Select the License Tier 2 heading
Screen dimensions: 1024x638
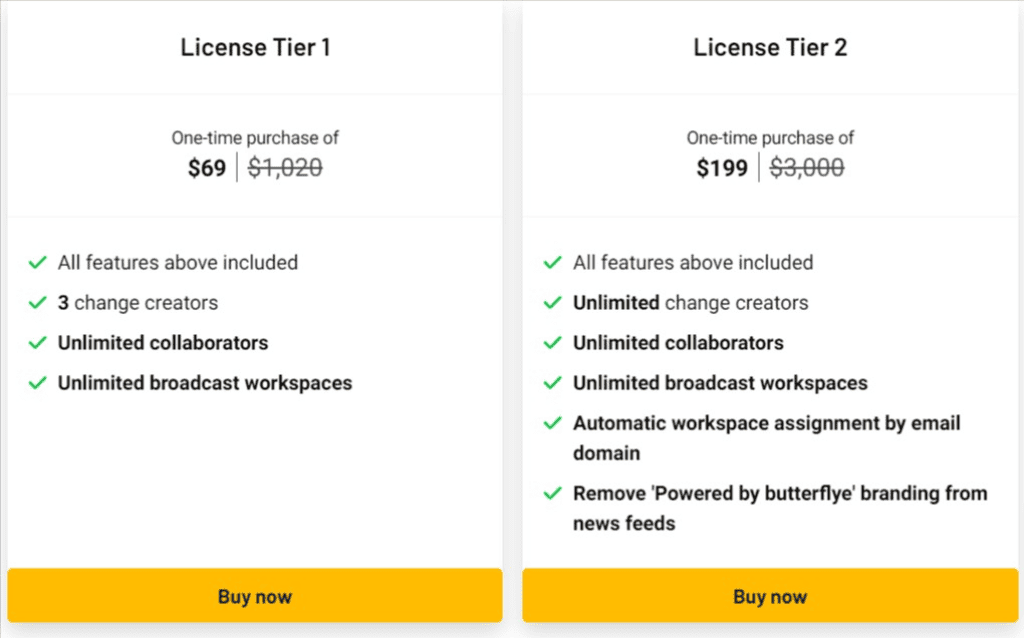click(769, 47)
